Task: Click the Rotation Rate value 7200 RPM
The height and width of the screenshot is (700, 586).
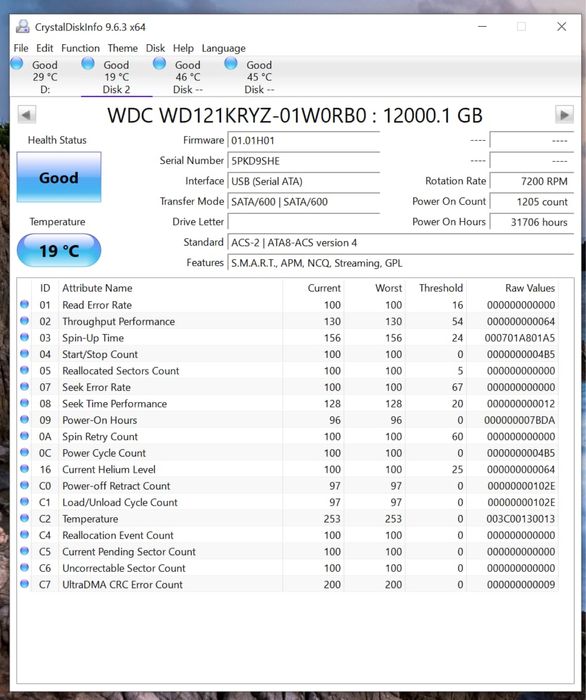Action: click(532, 181)
